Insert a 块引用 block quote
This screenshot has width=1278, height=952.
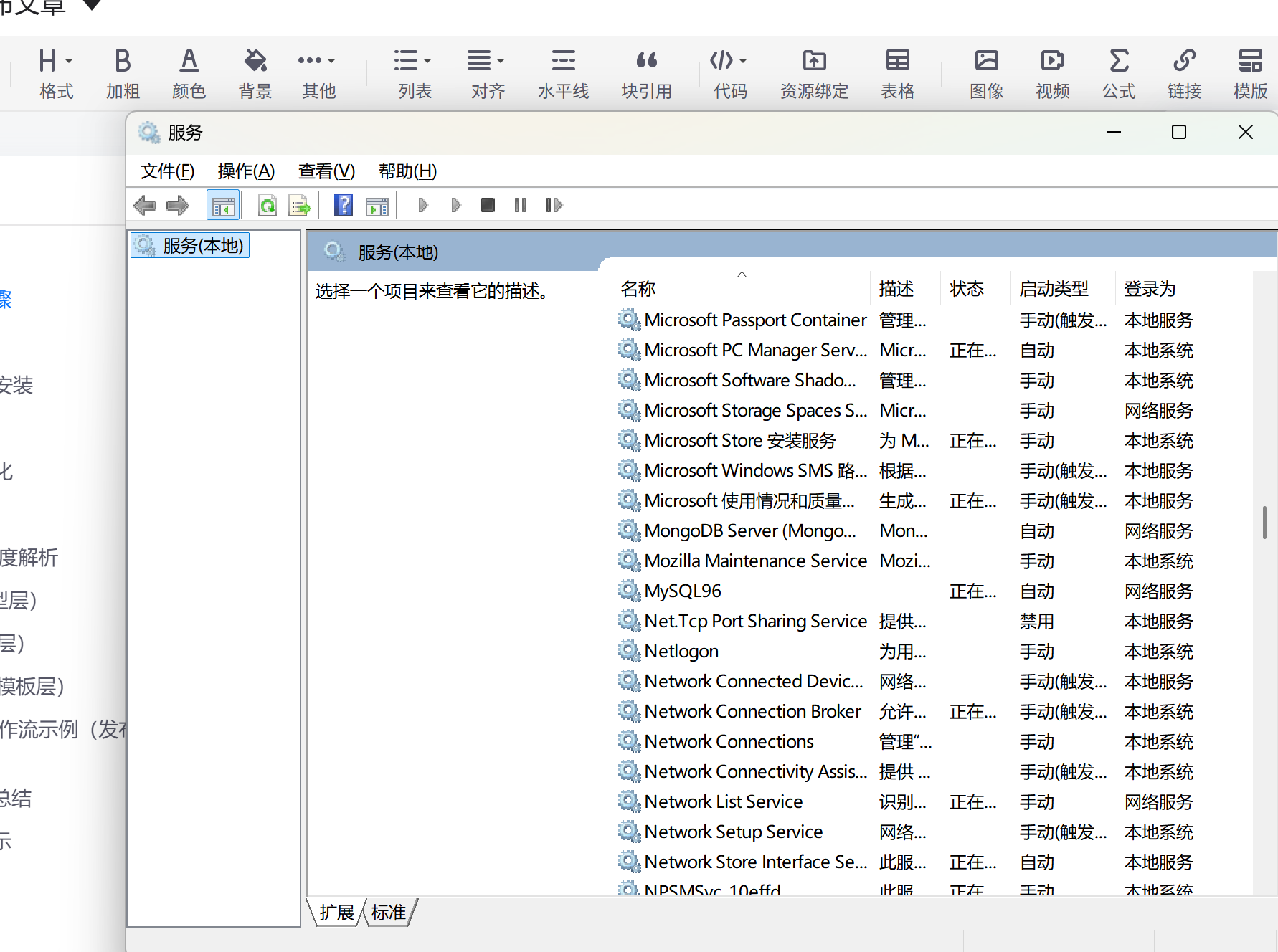point(646,74)
